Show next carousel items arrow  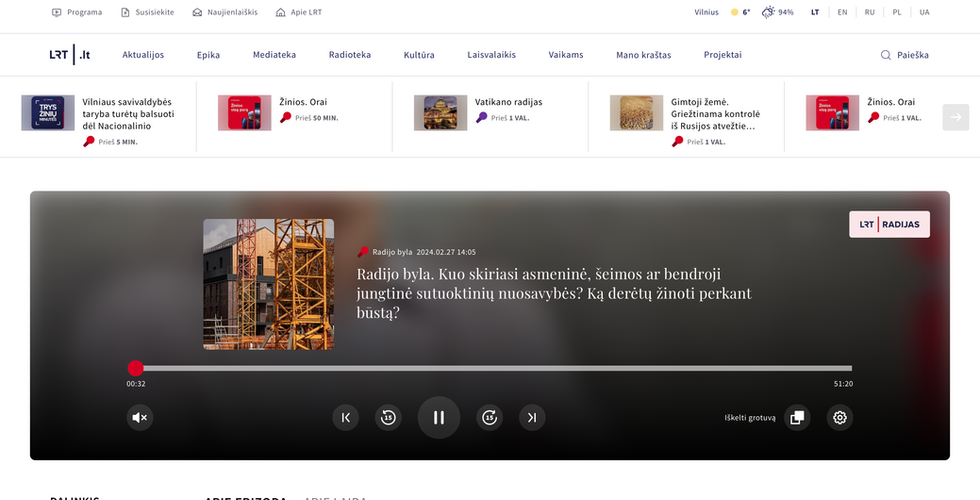point(956,117)
